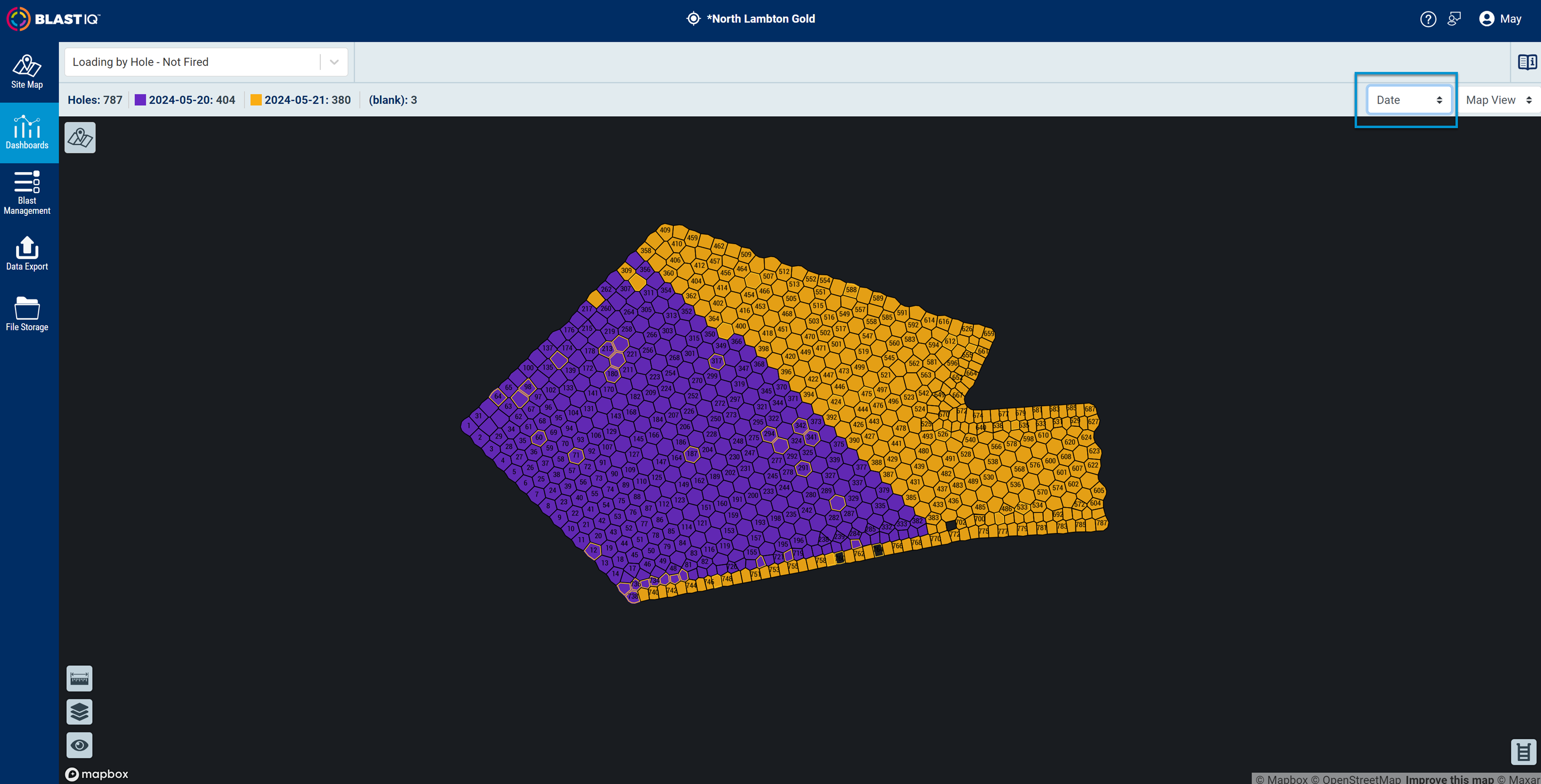
Task: Open the help question mark icon
Action: coord(1427,19)
